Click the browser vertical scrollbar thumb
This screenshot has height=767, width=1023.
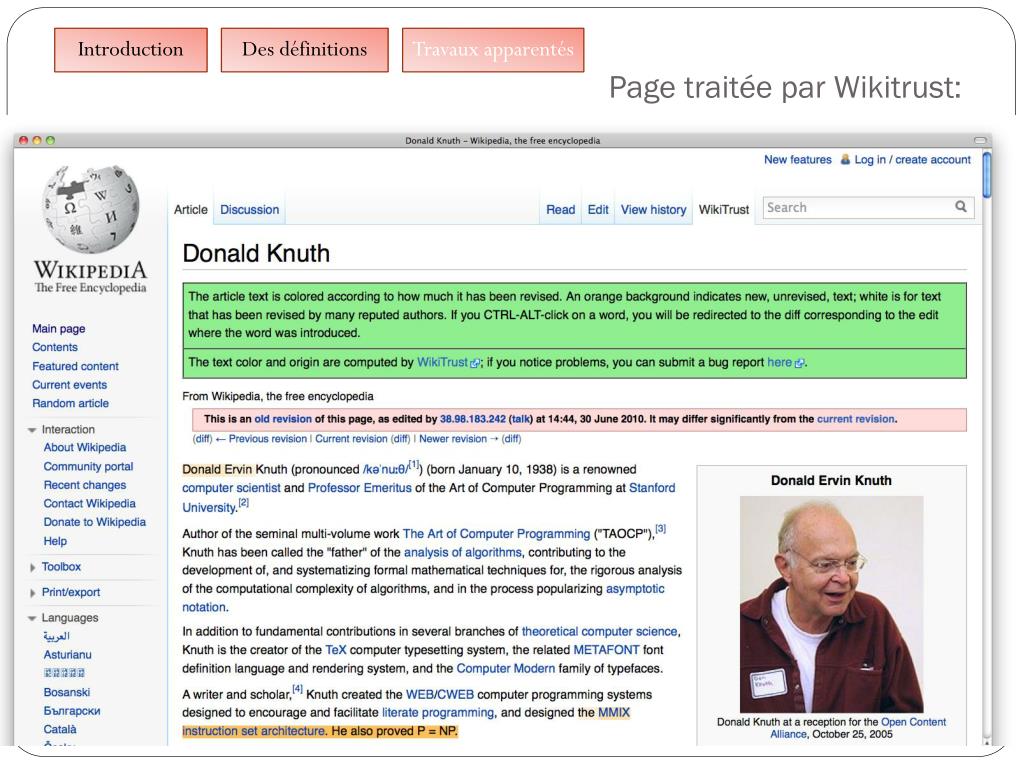(x=986, y=175)
